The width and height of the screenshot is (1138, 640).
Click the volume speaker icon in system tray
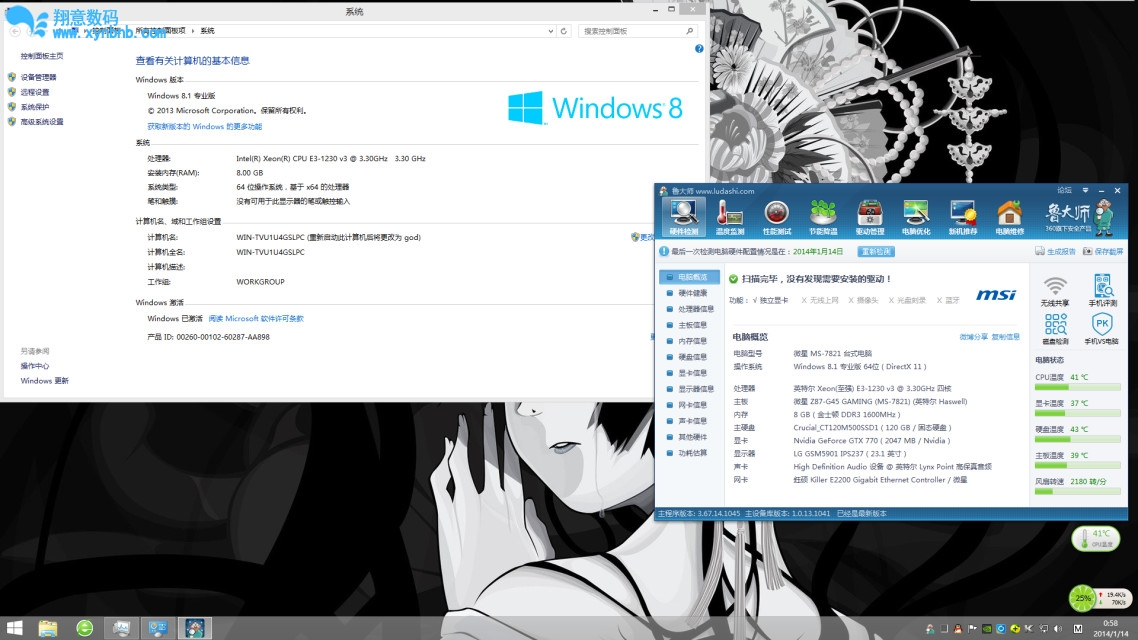[x=1058, y=628]
